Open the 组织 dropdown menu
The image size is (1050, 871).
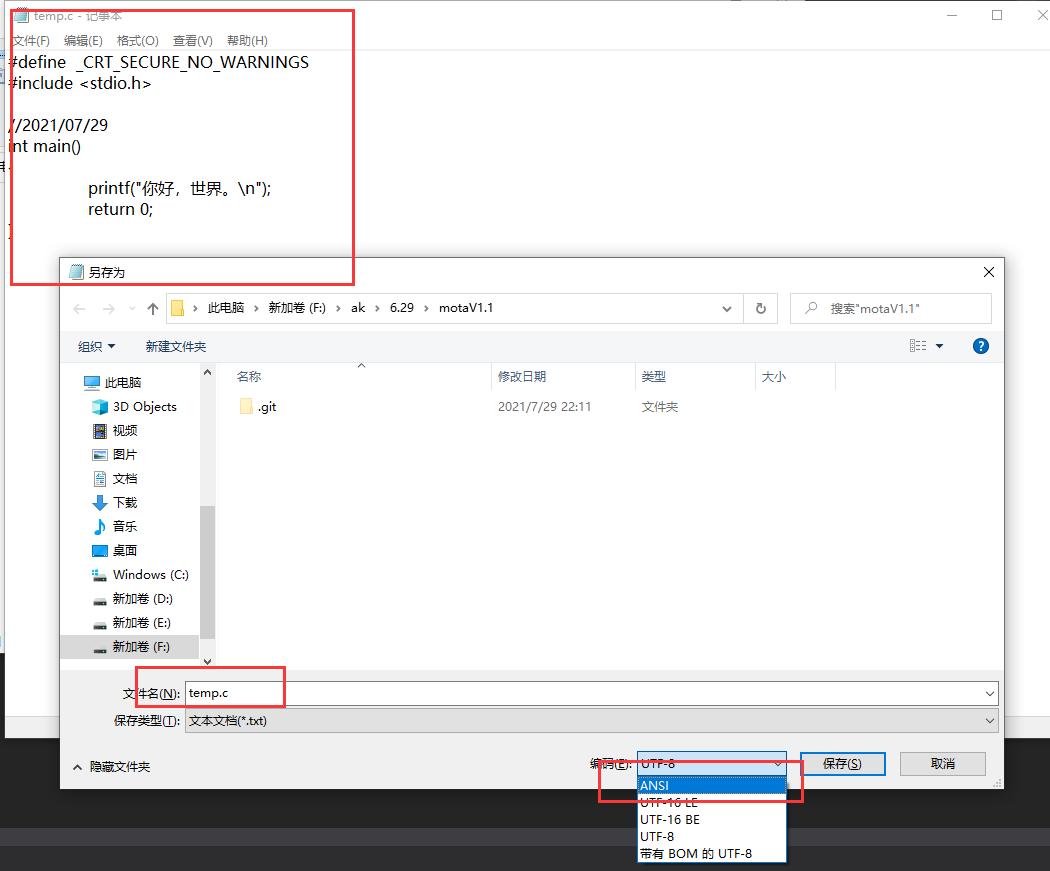(x=96, y=347)
